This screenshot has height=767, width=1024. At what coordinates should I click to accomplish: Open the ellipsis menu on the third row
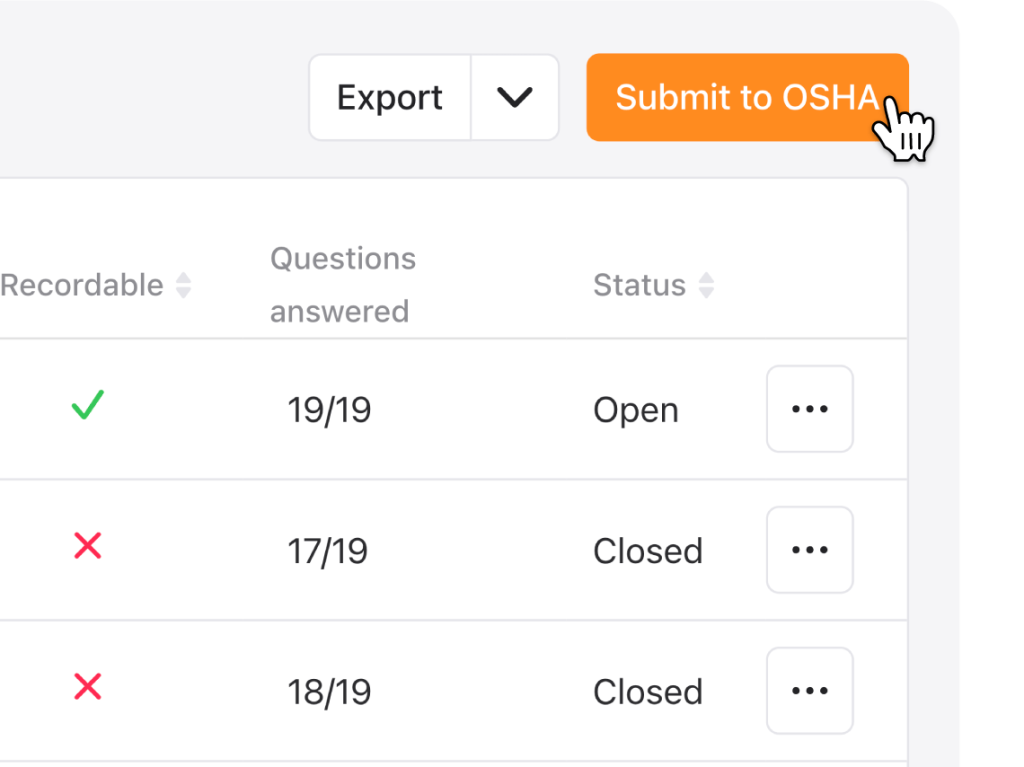tap(810, 691)
